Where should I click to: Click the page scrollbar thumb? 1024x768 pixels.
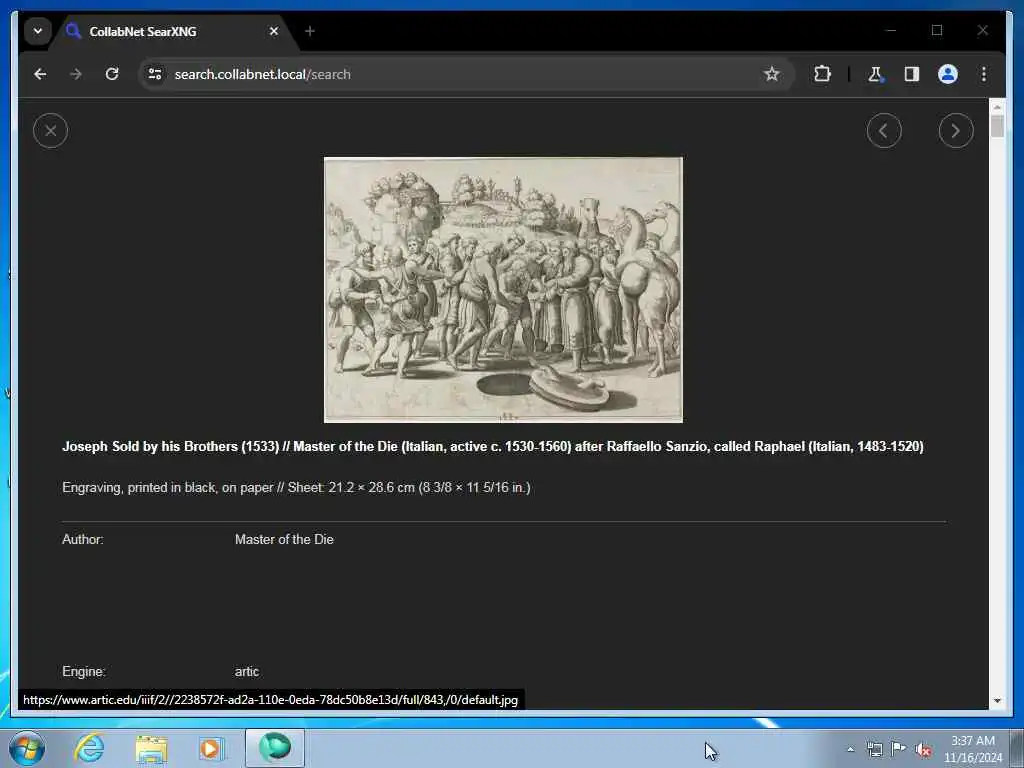tap(997, 125)
